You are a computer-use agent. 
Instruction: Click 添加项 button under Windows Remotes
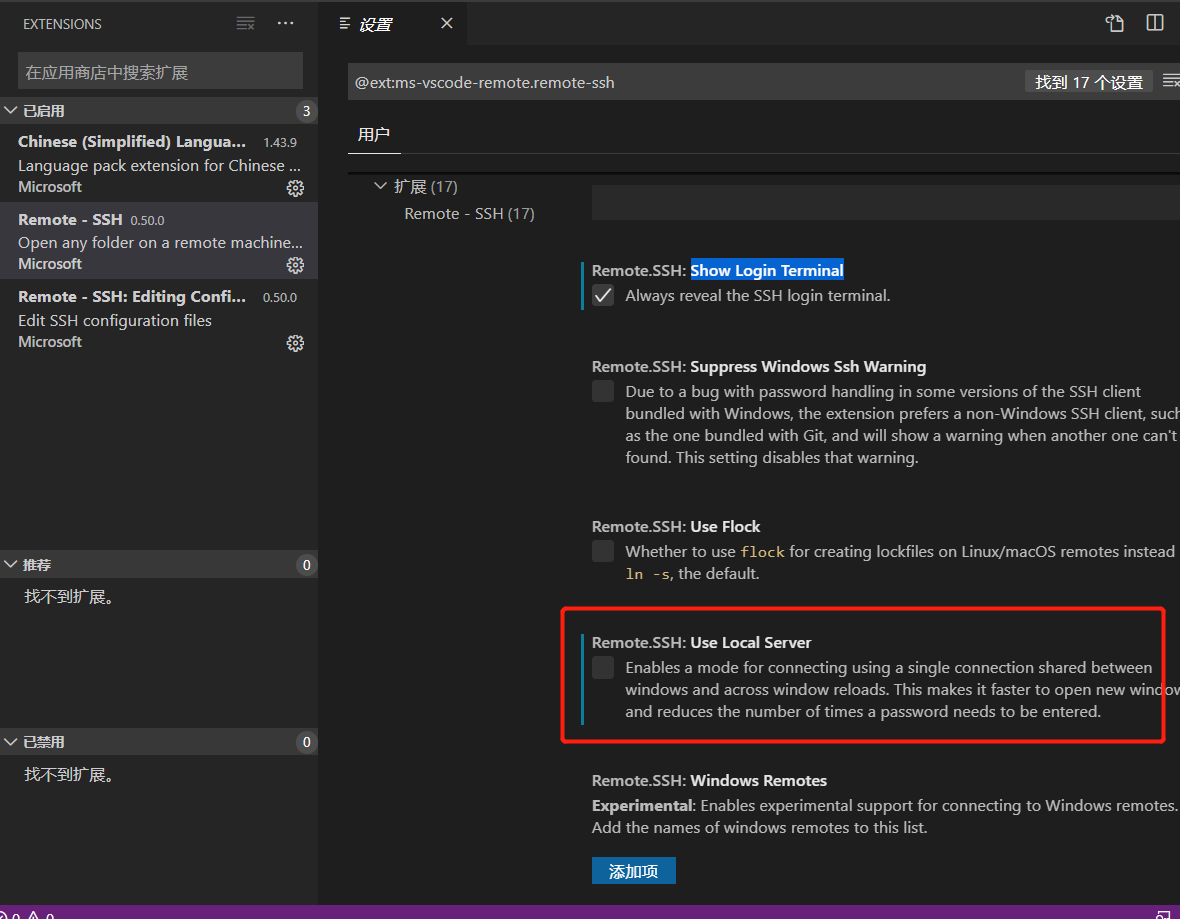[634, 871]
